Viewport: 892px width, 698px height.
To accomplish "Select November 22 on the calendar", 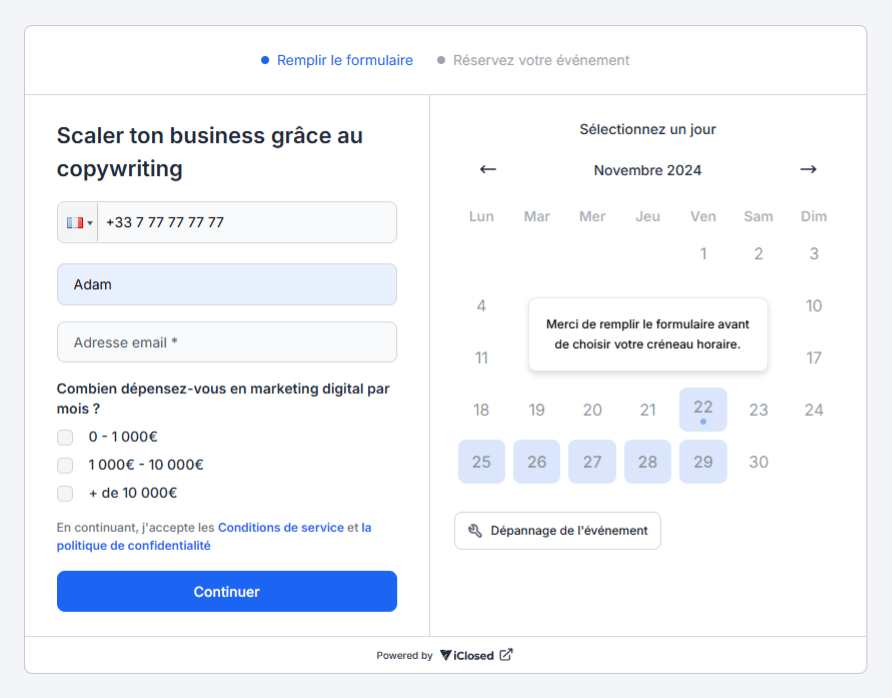I will click(x=703, y=409).
